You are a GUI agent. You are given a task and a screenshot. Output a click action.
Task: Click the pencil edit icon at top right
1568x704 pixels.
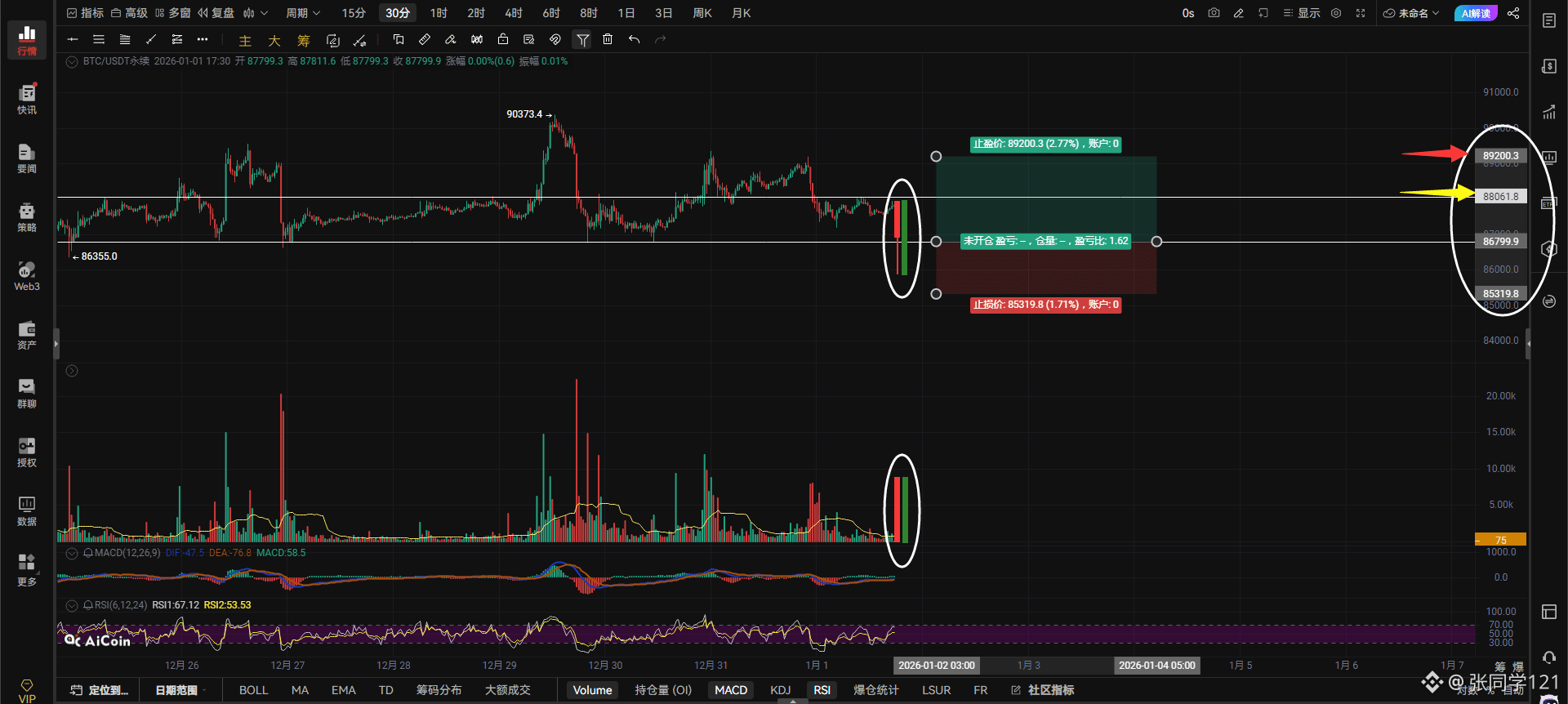point(1238,13)
